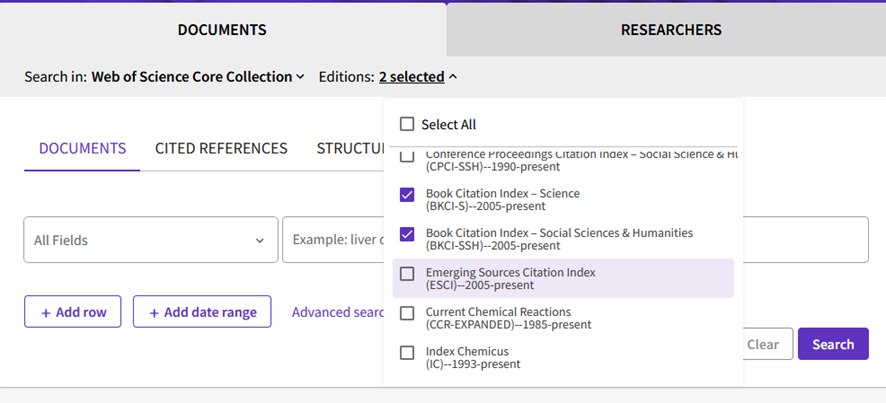Switch to the RESEARCHERS tab
The height and width of the screenshot is (403, 886).
[x=671, y=30]
